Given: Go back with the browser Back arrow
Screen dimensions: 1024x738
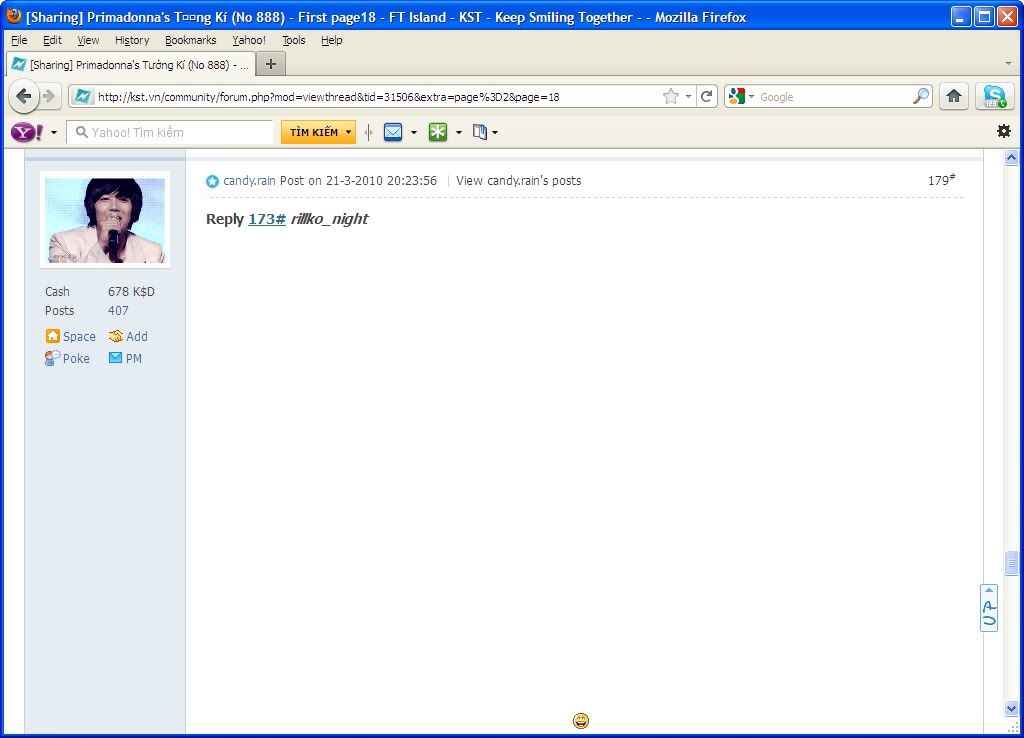Looking at the screenshot, I should point(24,97).
